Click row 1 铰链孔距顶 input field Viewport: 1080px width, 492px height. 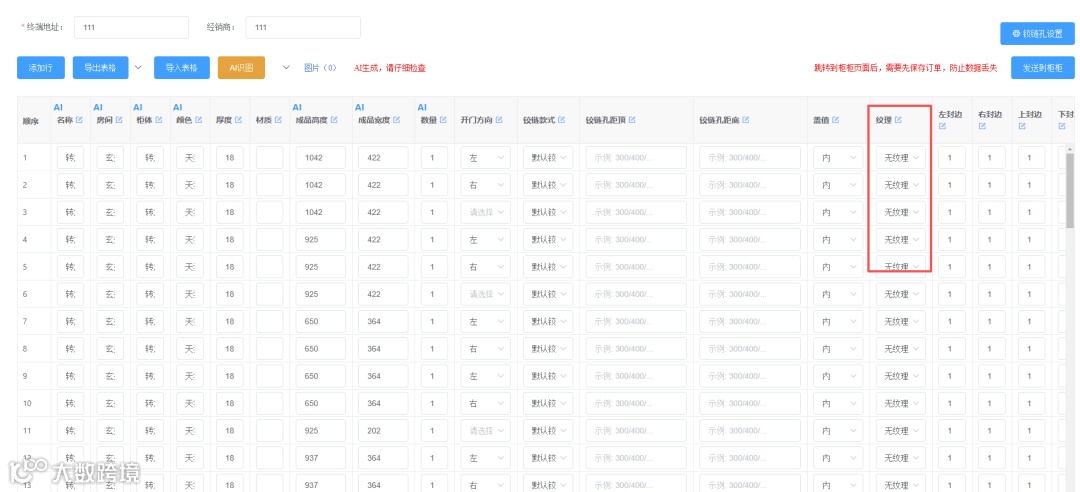[x=636, y=158]
